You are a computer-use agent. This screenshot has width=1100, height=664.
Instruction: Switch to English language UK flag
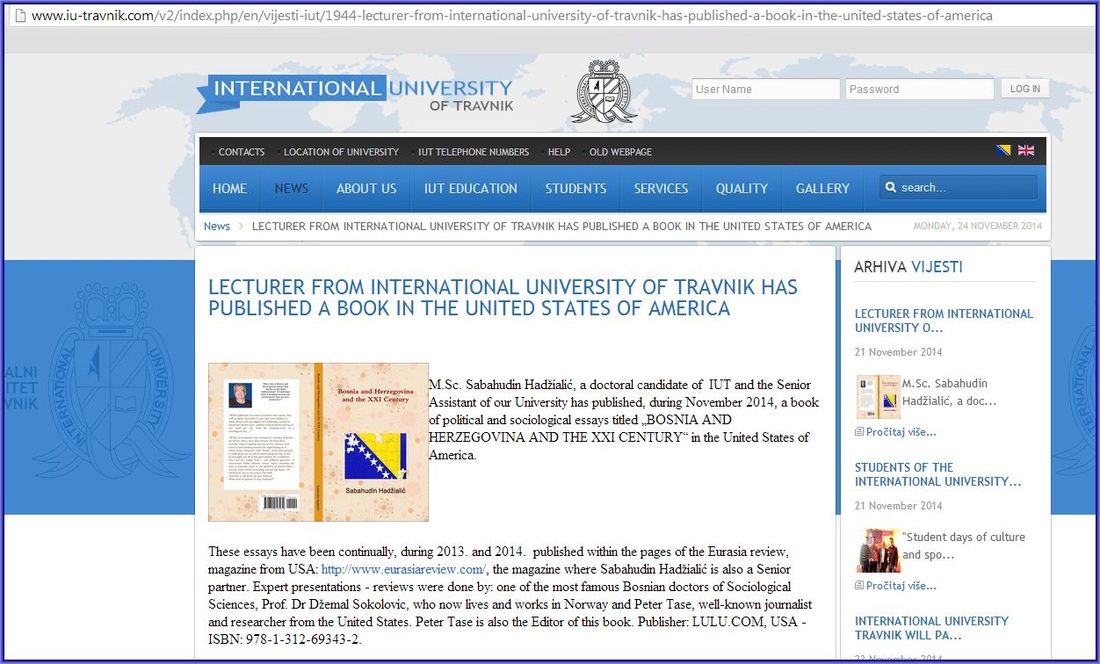[x=1026, y=150]
